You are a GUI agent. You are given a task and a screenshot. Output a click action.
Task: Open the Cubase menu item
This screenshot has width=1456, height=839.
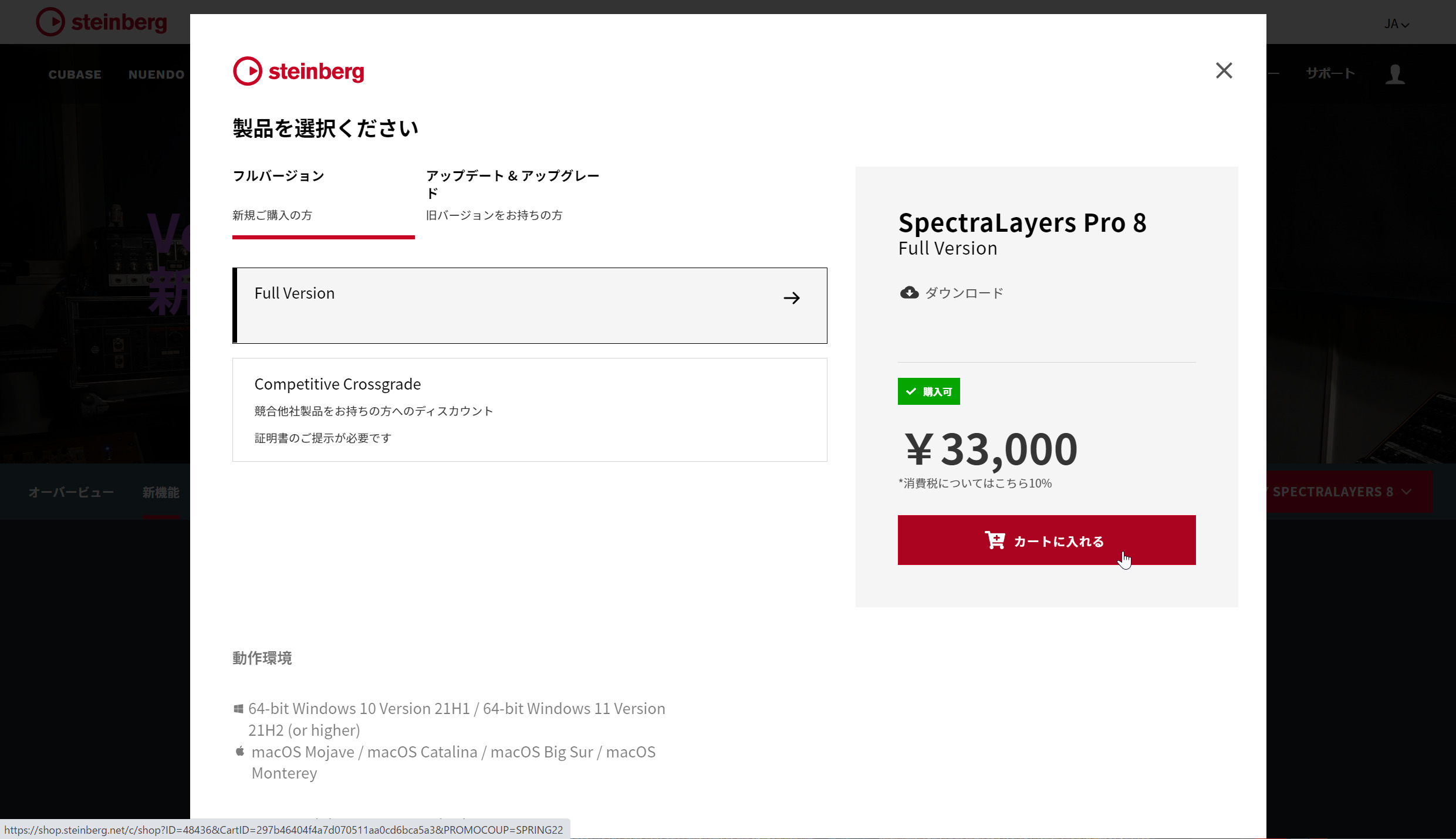tap(75, 75)
